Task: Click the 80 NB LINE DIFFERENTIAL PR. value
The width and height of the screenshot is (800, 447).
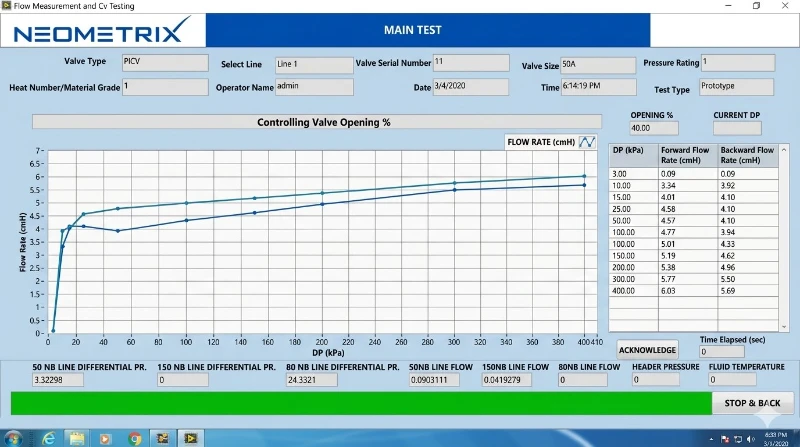Action: coord(311,380)
